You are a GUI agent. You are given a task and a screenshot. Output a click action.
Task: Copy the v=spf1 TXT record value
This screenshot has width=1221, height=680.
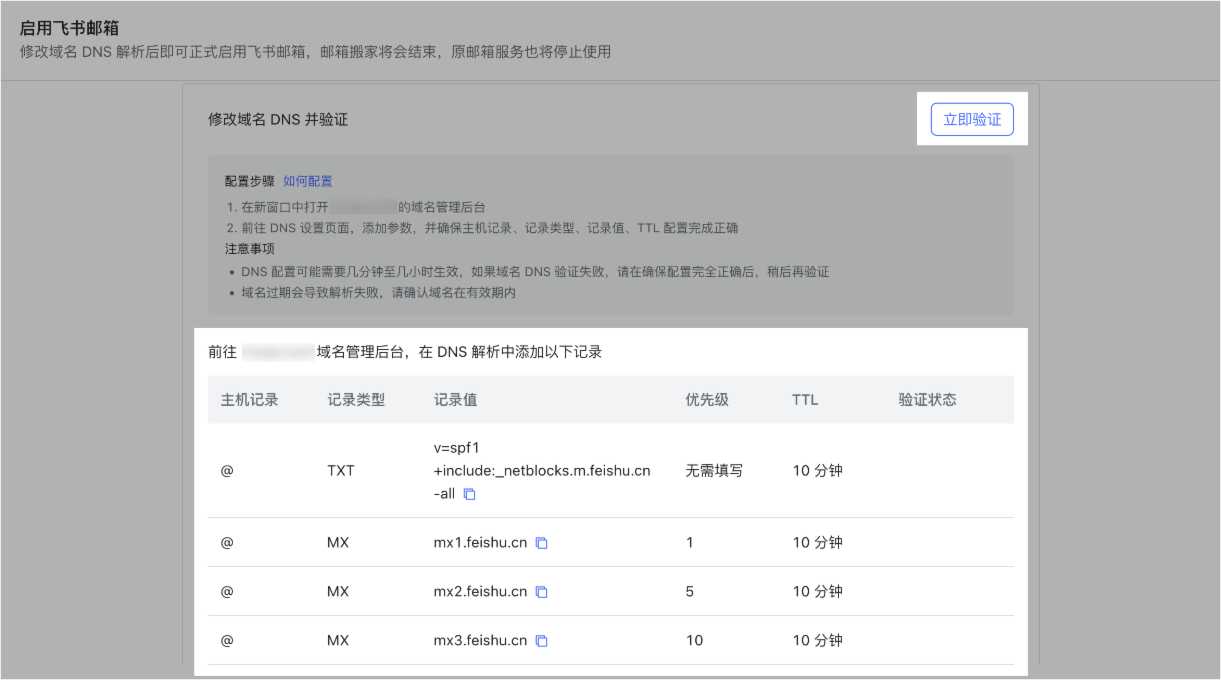pyautogui.click(x=470, y=494)
